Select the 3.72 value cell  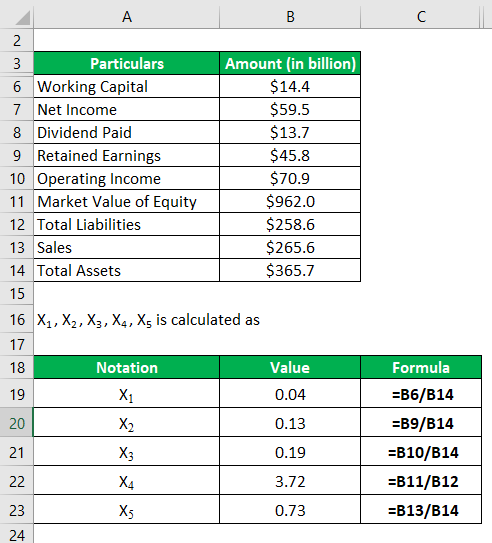pos(290,481)
